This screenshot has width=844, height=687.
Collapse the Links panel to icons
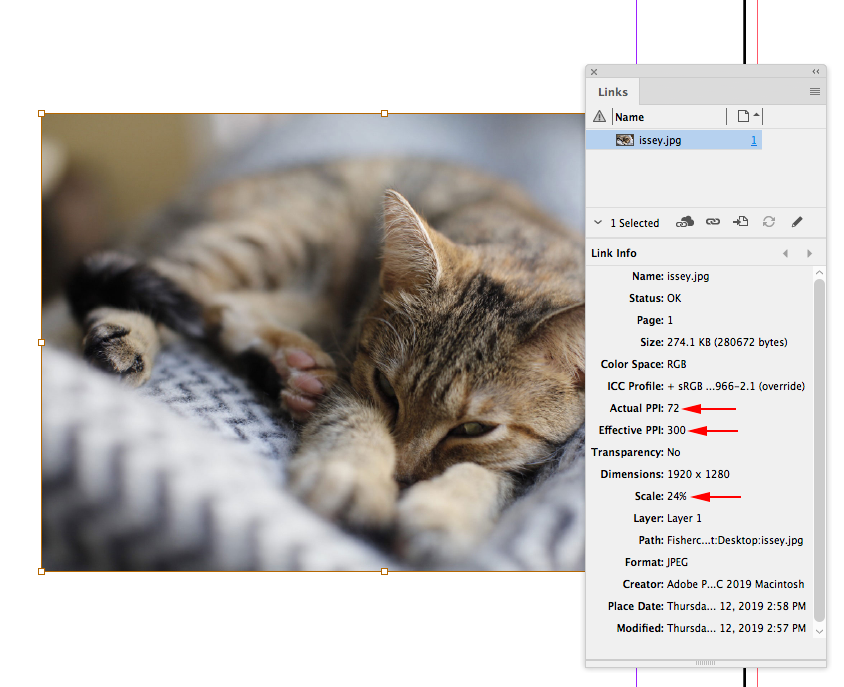pos(815,71)
